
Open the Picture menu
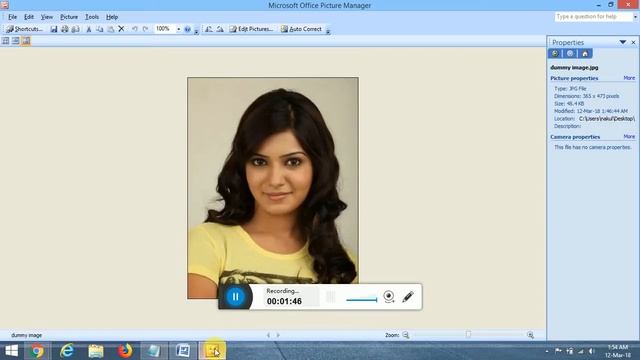tap(69, 17)
